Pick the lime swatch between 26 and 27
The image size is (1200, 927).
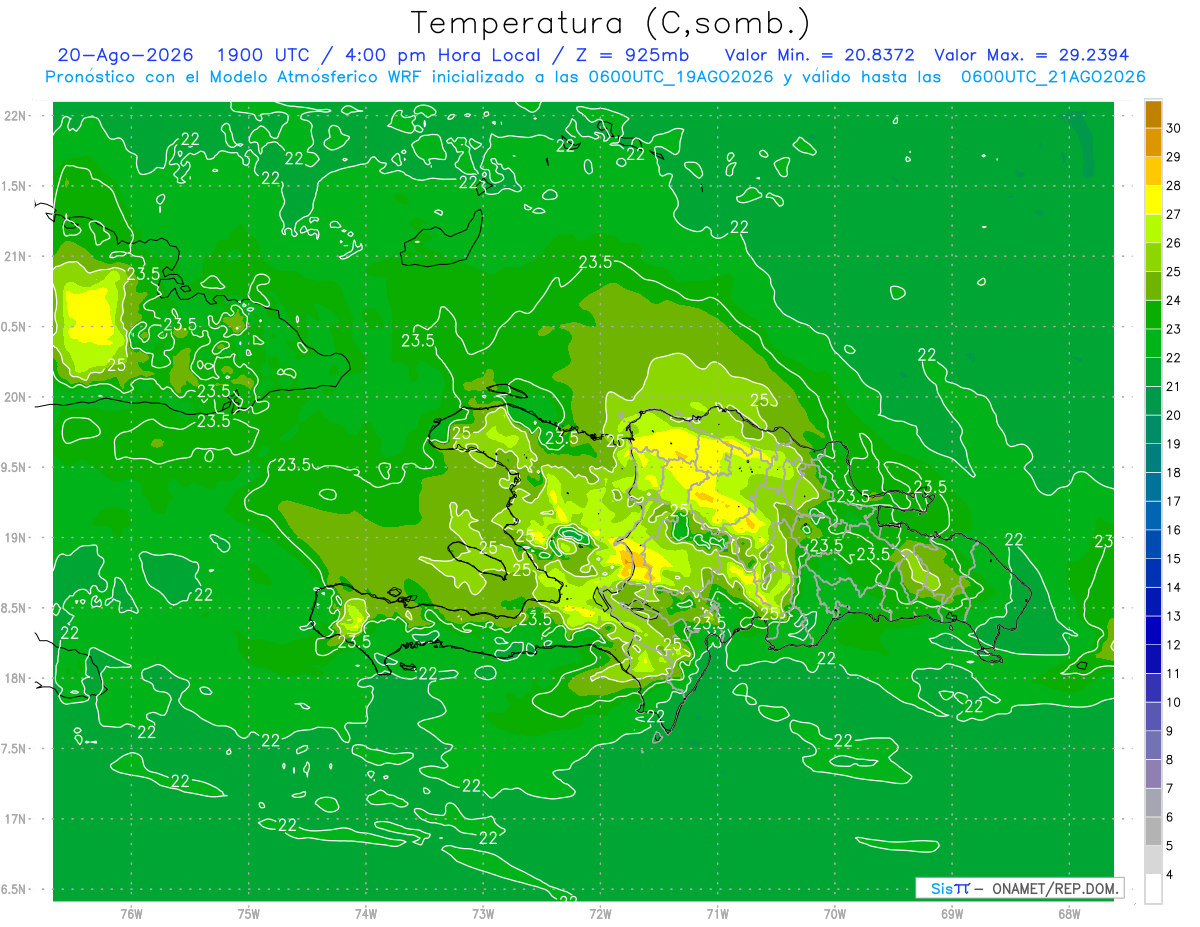click(x=1153, y=228)
